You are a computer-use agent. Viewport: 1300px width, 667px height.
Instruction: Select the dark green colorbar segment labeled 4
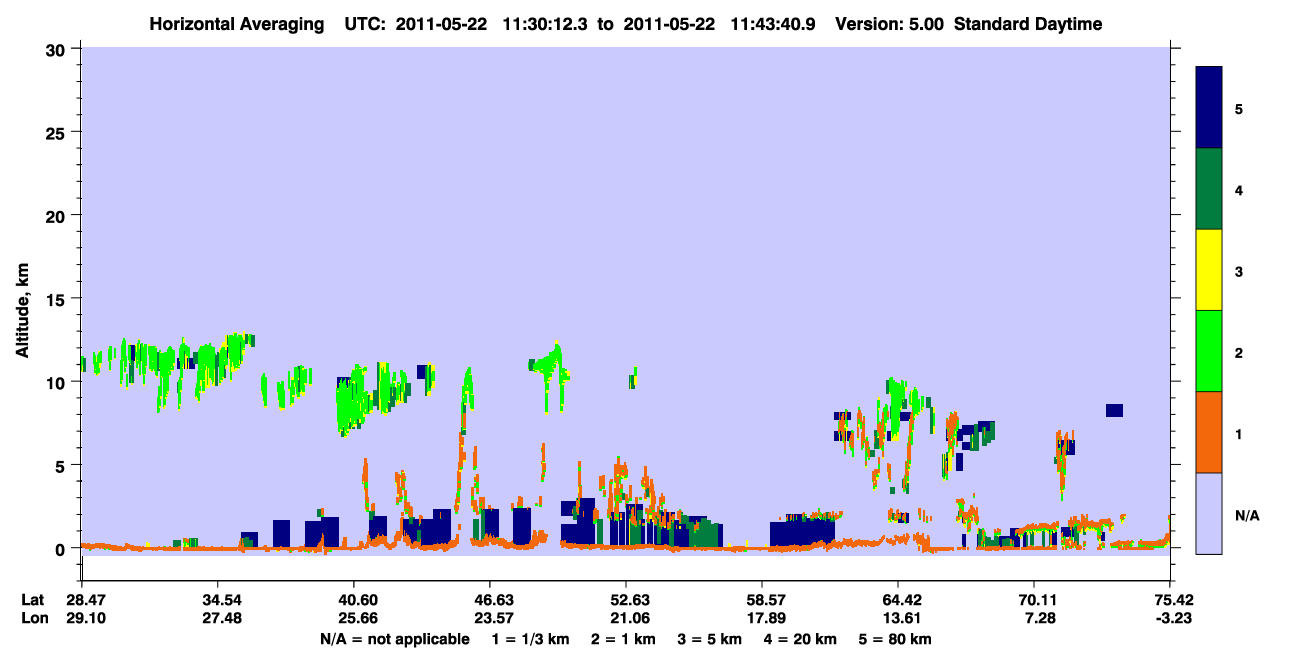(x=1209, y=189)
